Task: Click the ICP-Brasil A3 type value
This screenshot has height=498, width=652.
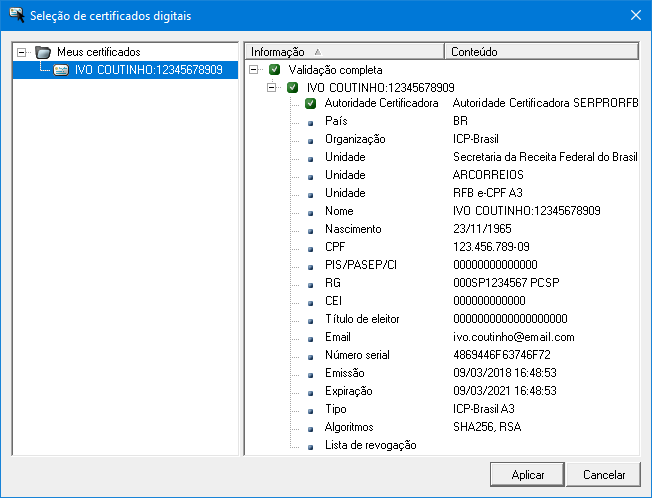Action: pyautogui.click(x=484, y=409)
